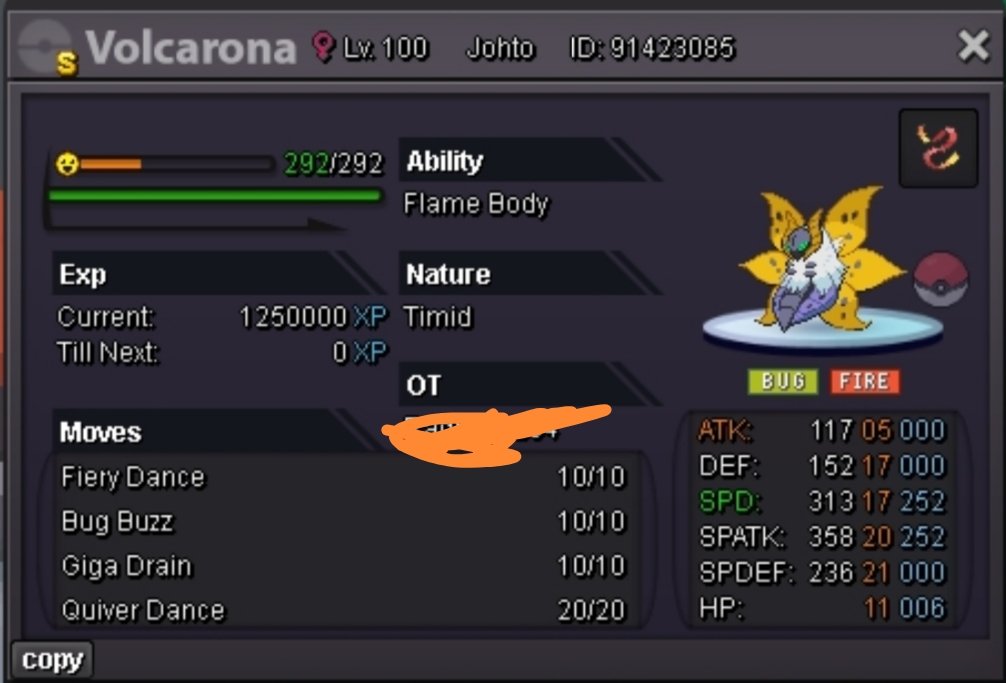Image resolution: width=1006 pixels, height=683 pixels.
Task: Click the Flame Body ability text
Action: click(476, 204)
